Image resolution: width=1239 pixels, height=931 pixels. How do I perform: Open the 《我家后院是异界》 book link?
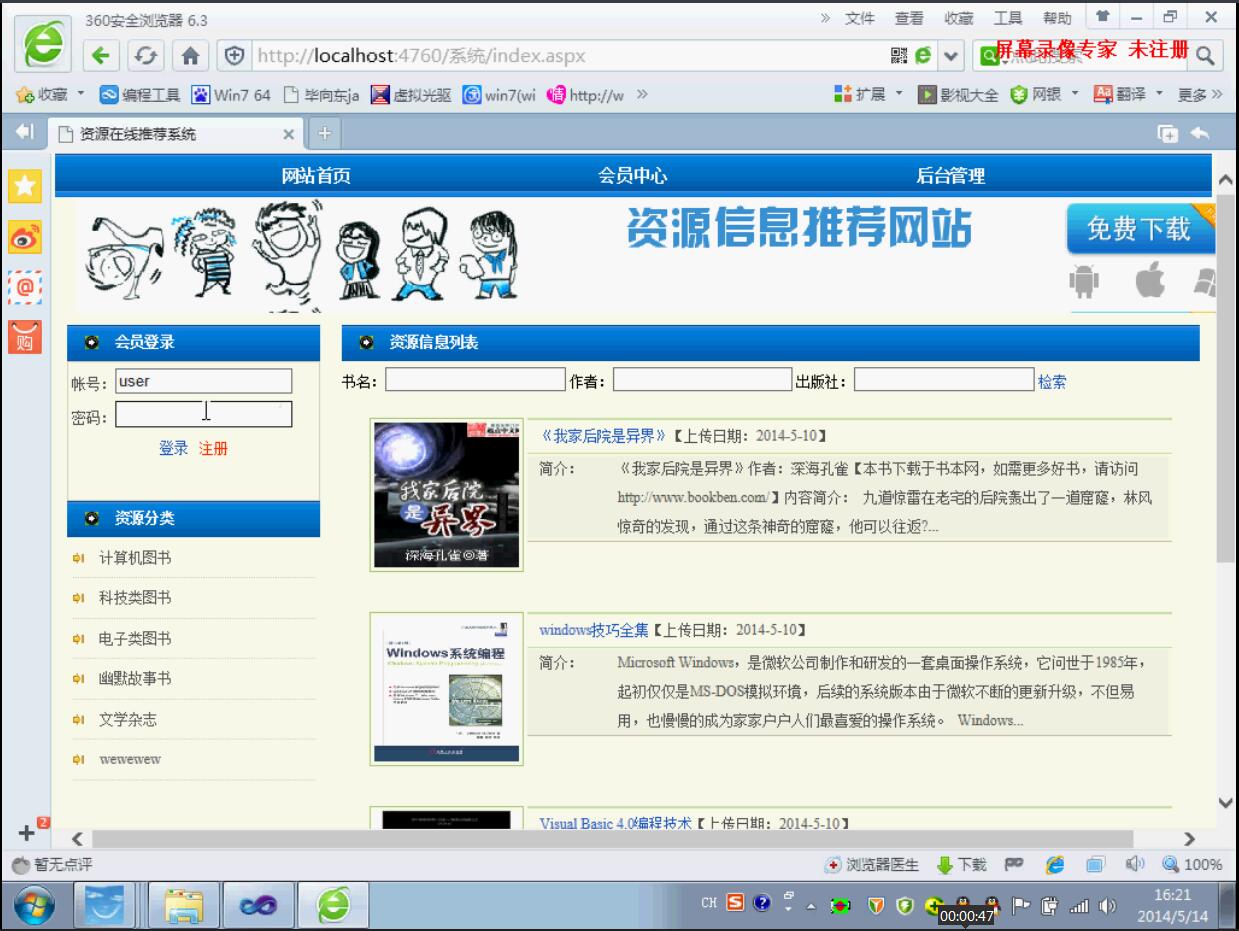coord(603,436)
